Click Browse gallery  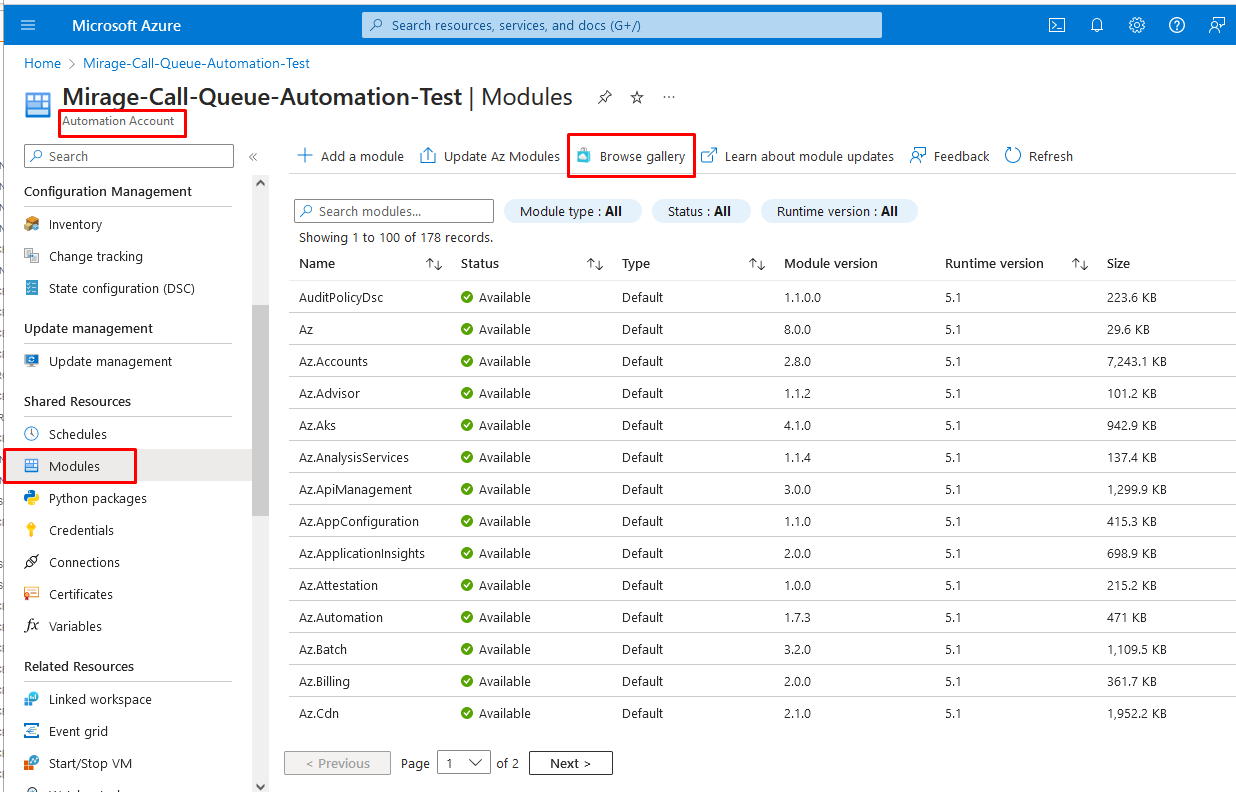coord(631,156)
